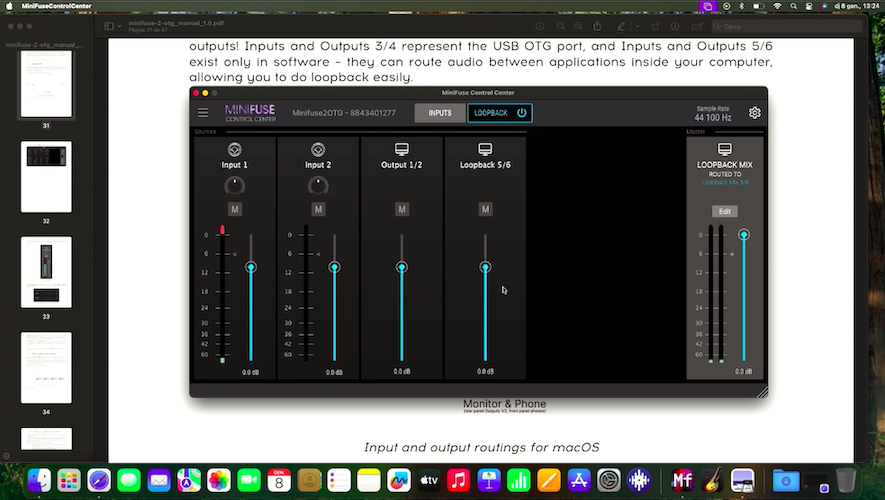Open the MiniFuse app in the Dock
The height and width of the screenshot is (500, 885).
click(x=683, y=481)
